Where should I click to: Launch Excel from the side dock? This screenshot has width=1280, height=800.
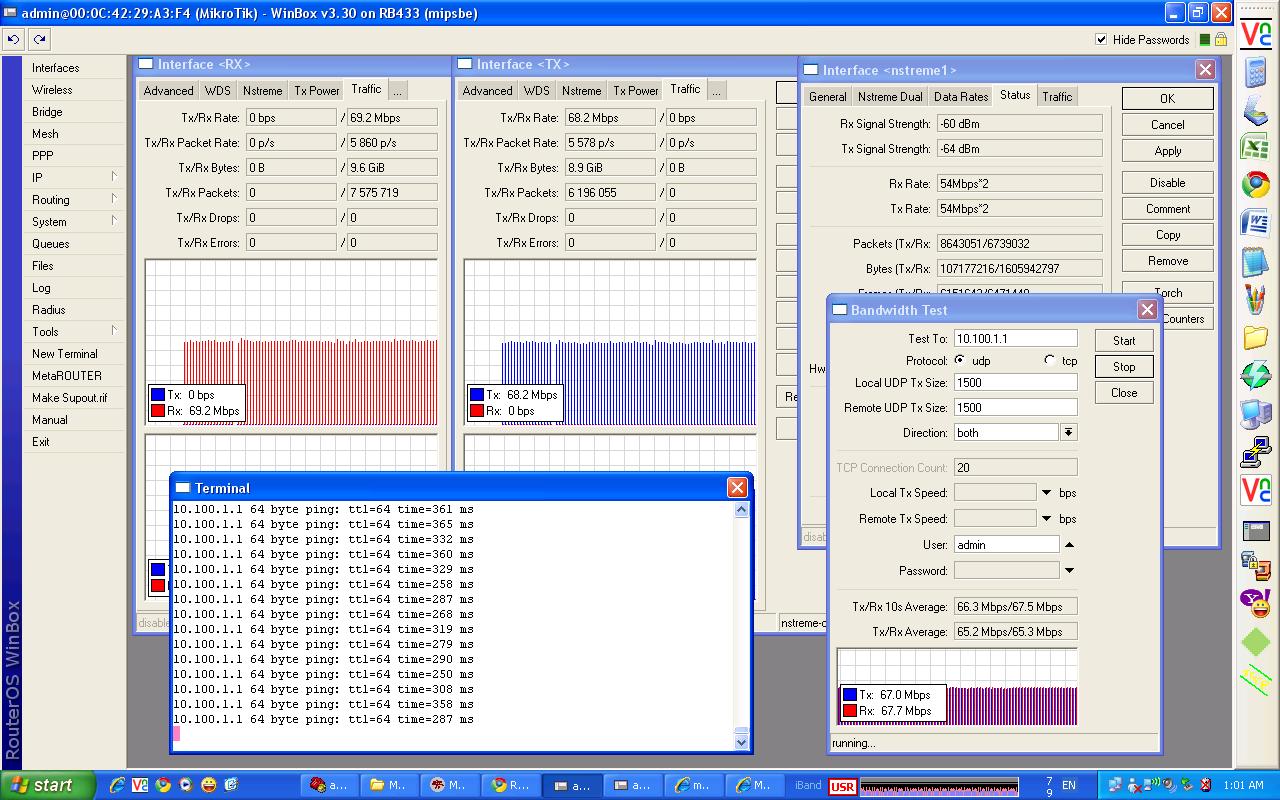[1255, 146]
